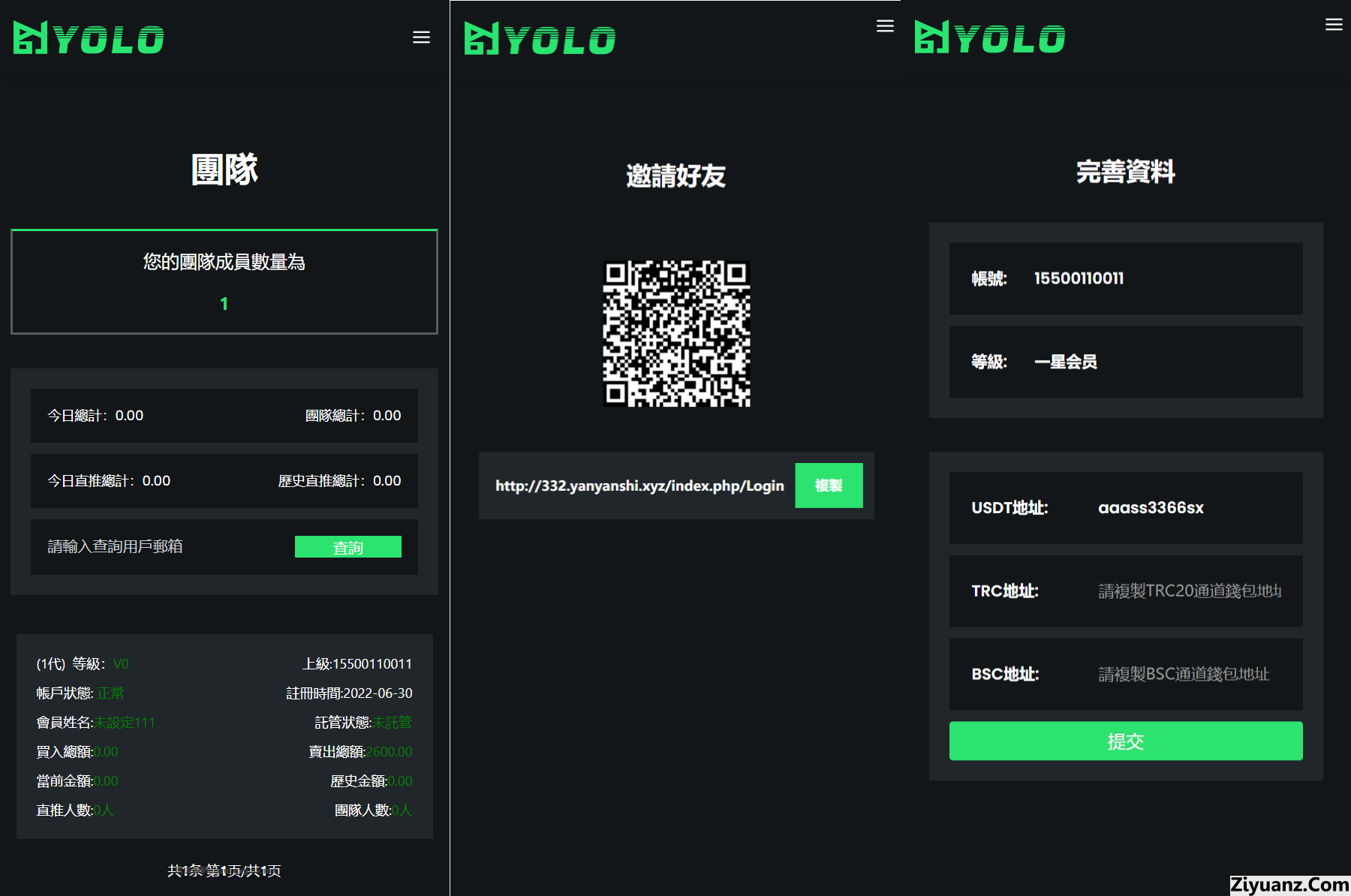Click the pagination text 共1条 第1页/共1页
The height and width of the screenshot is (896, 1351).
[224, 870]
